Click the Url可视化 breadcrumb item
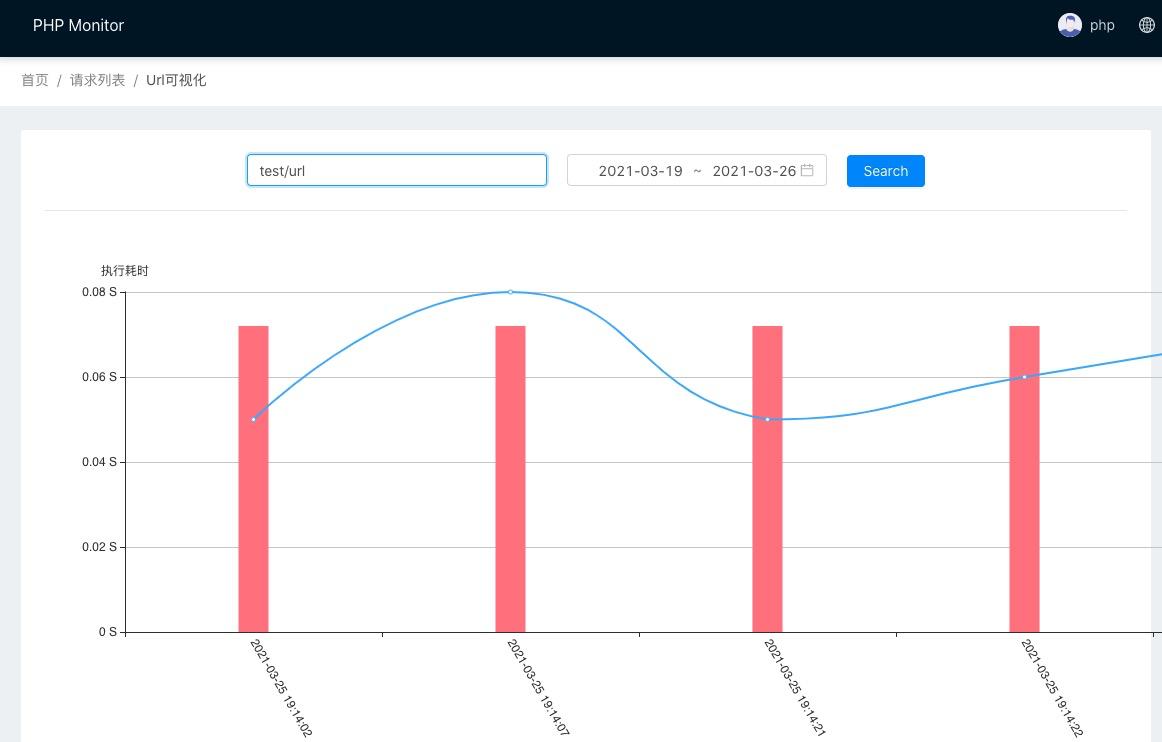 click(176, 80)
